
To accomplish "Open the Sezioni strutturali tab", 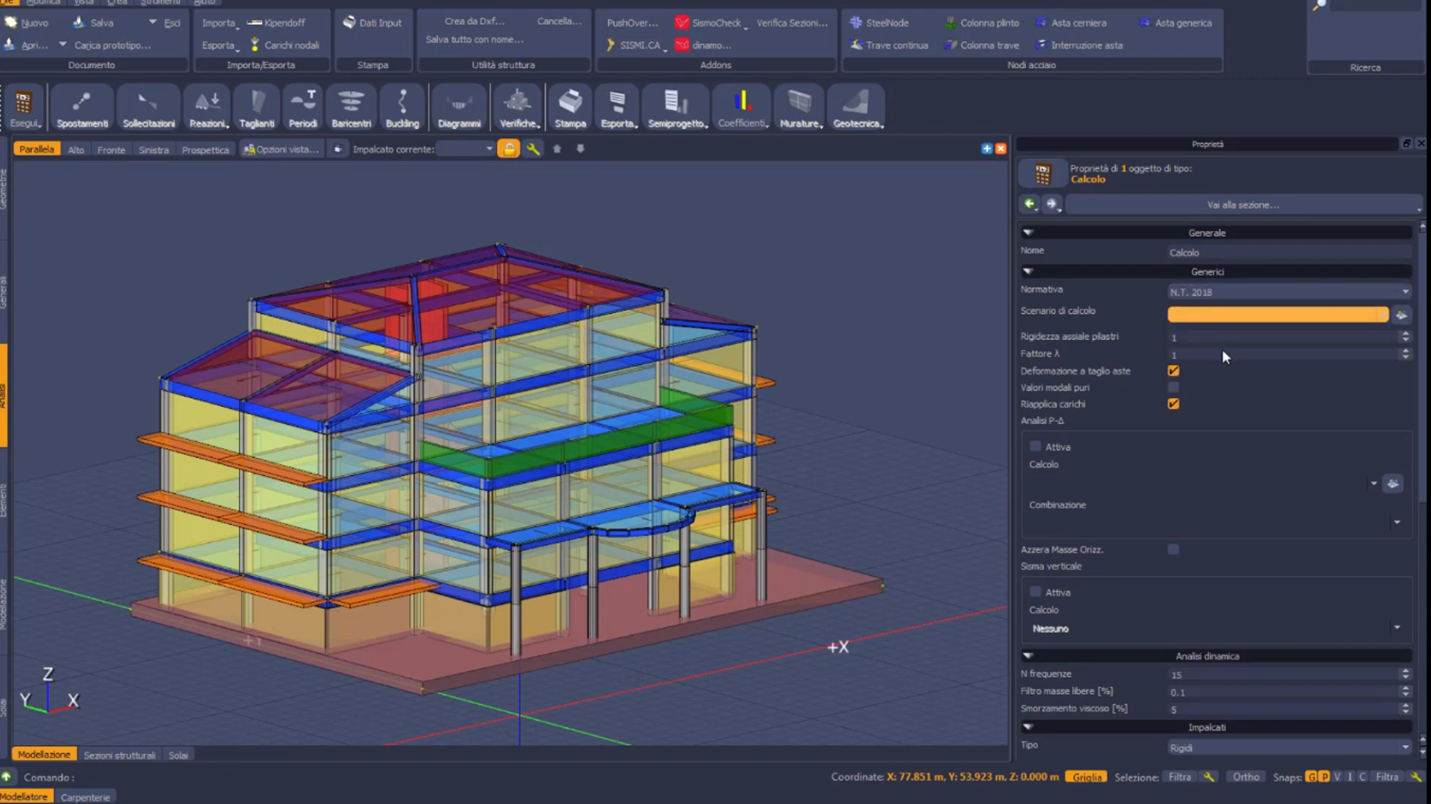I will [x=119, y=755].
